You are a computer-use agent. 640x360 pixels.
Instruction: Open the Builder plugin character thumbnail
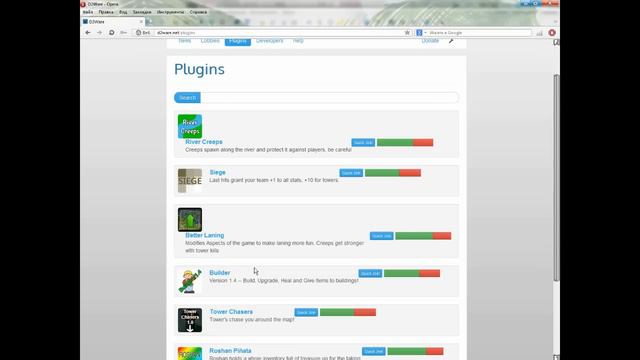190,281
